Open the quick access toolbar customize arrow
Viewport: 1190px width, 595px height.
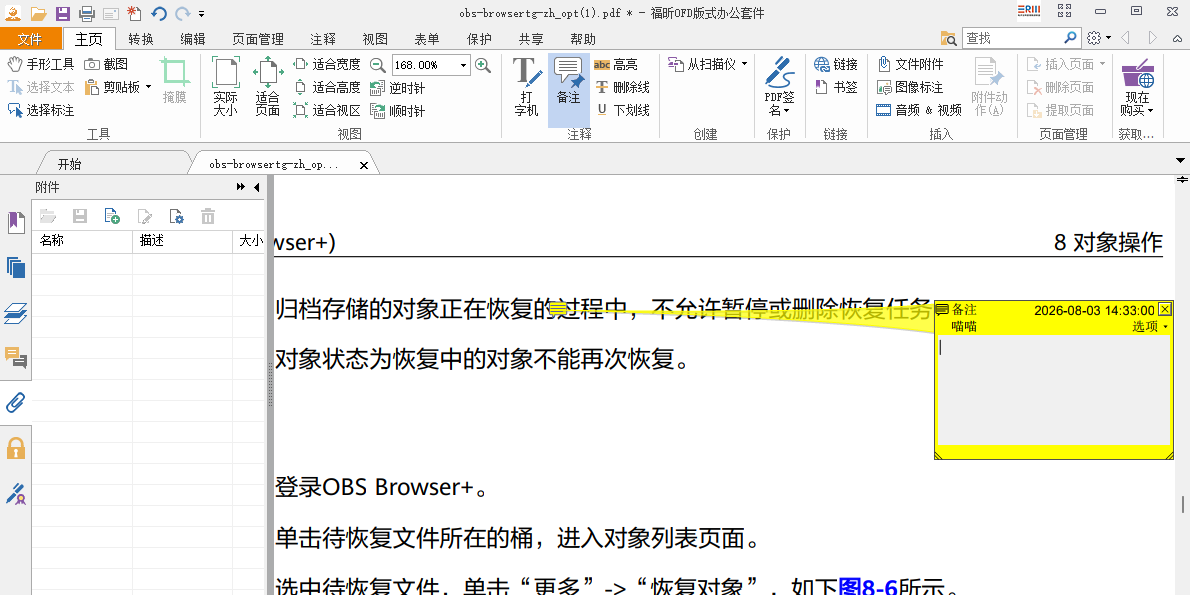pyautogui.click(x=202, y=14)
